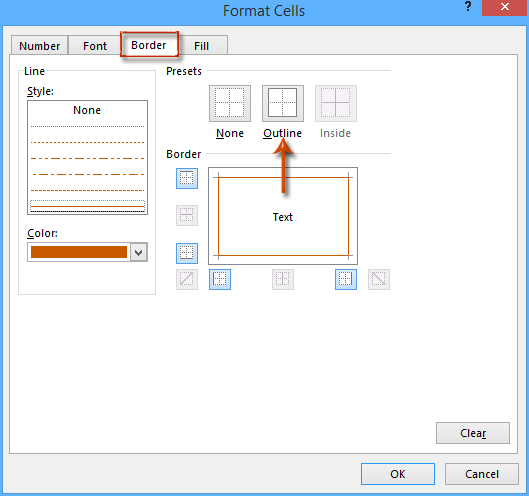Open the Font tab
Viewport: 529px width, 496px height.
pyautogui.click(x=95, y=46)
